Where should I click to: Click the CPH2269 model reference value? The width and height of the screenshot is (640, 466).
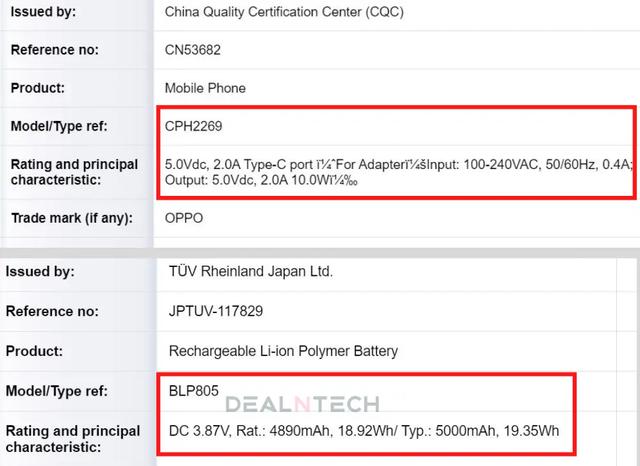click(193, 126)
